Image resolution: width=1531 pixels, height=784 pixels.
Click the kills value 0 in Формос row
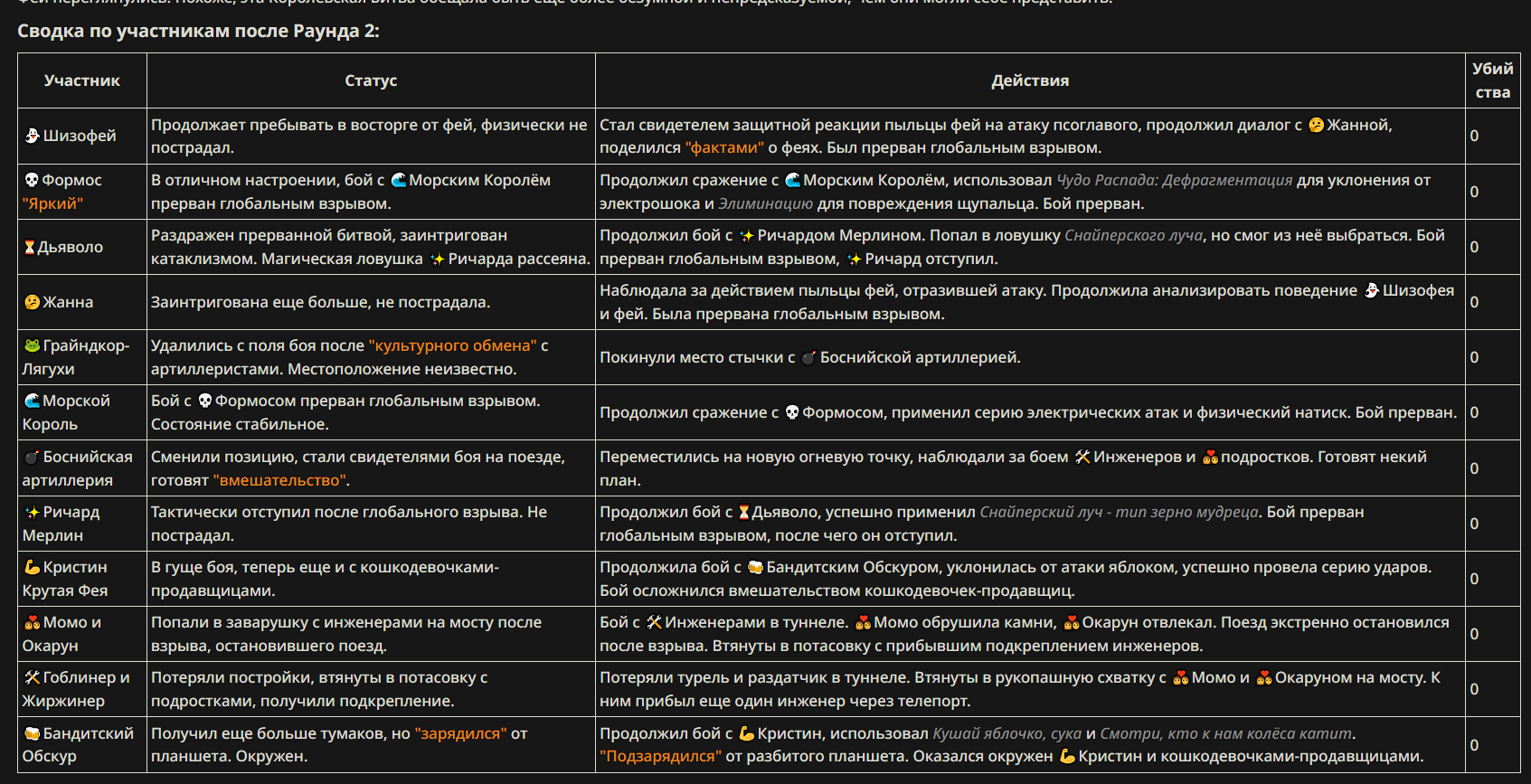(x=1474, y=192)
